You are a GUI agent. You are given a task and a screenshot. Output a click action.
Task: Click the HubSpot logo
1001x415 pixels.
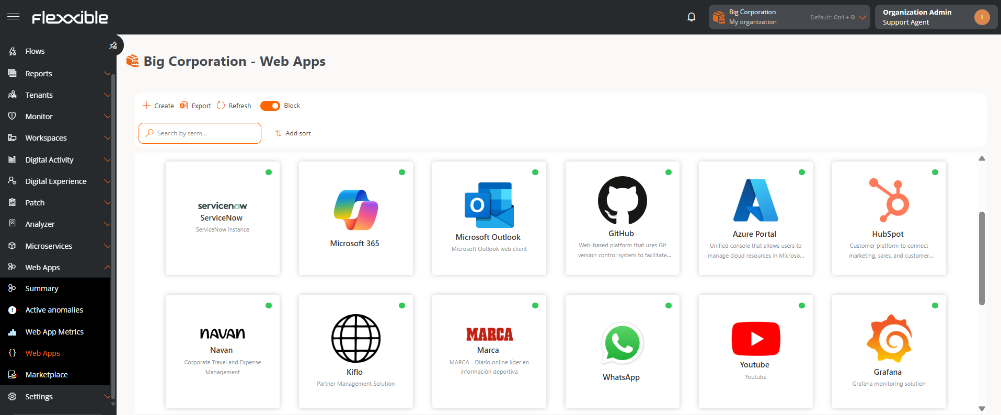[x=889, y=199]
